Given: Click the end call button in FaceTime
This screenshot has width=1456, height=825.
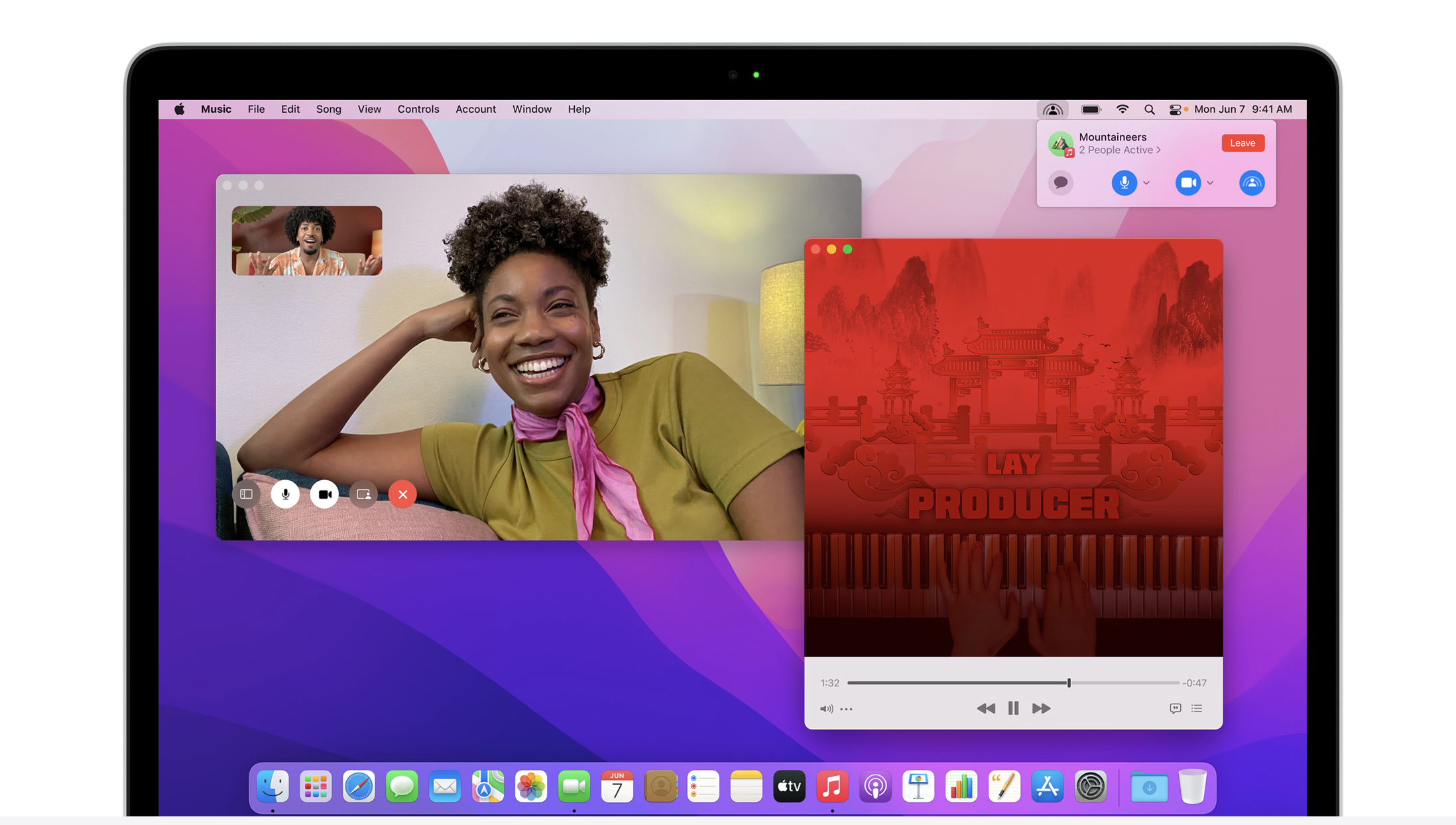Looking at the screenshot, I should click(403, 493).
